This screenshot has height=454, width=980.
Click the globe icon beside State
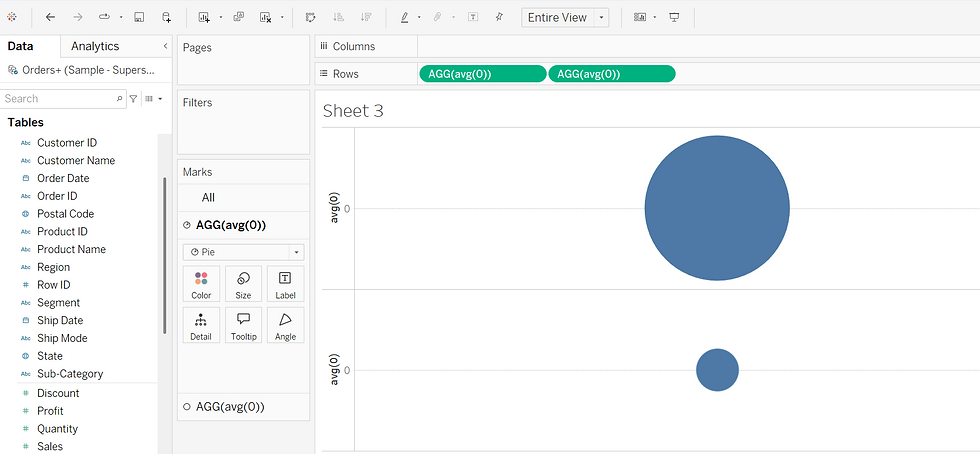(x=26, y=356)
